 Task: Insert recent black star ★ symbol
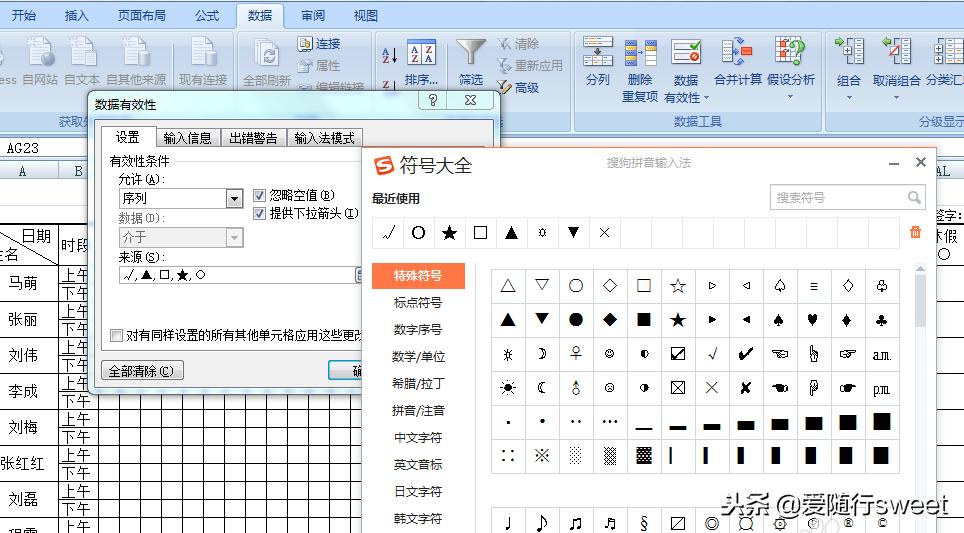449,233
